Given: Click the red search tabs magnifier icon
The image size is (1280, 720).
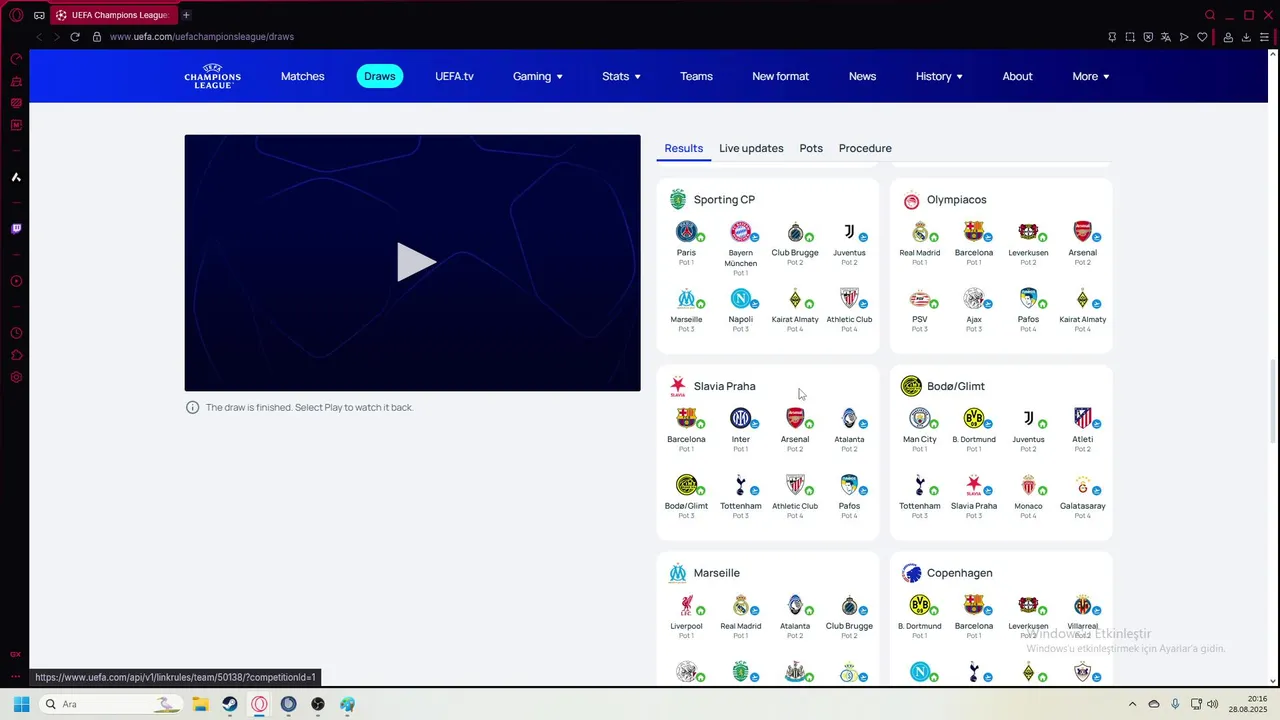Looking at the screenshot, I should tap(1210, 15).
